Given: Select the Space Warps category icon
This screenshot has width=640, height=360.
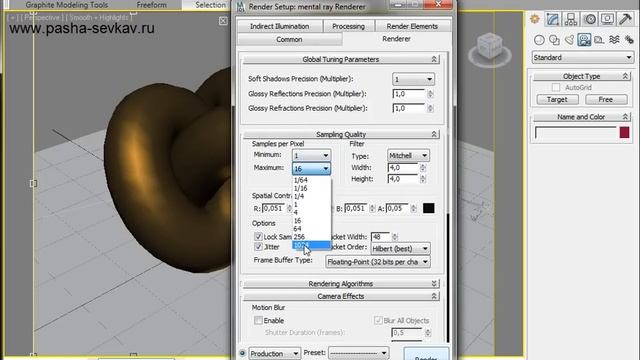Looking at the screenshot, I should tap(614, 40).
